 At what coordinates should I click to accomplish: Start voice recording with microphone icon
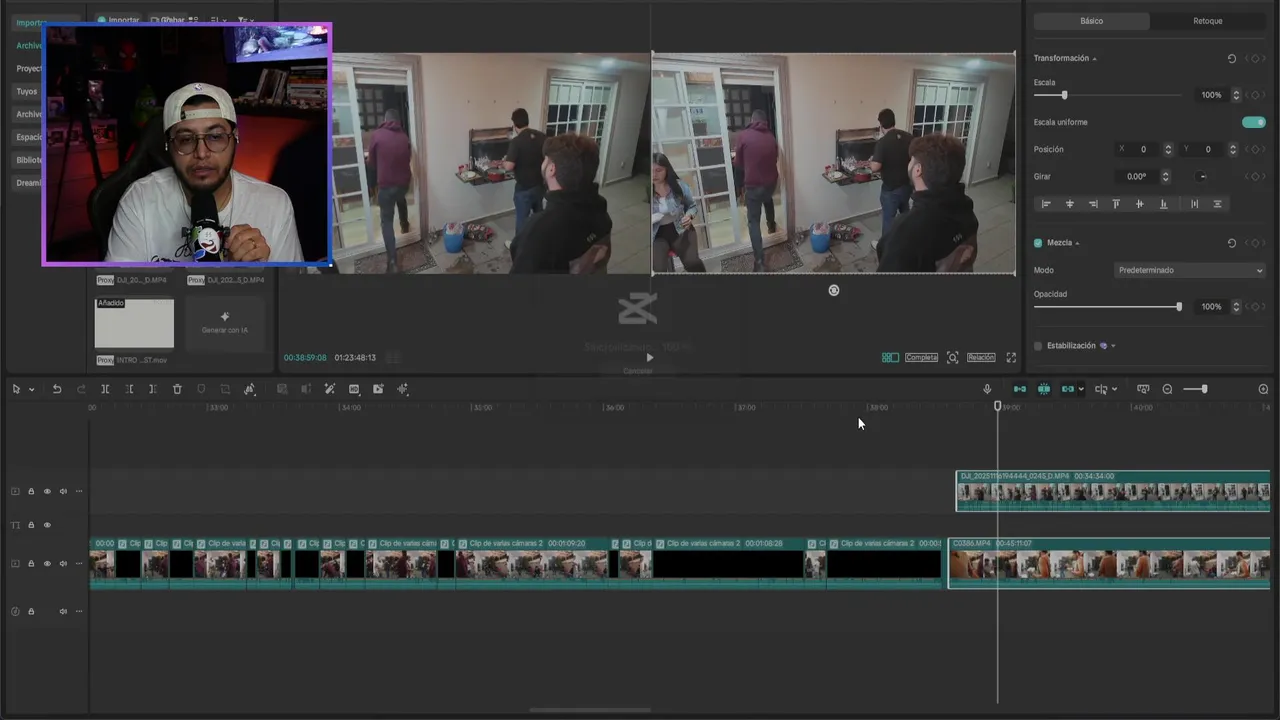point(987,389)
